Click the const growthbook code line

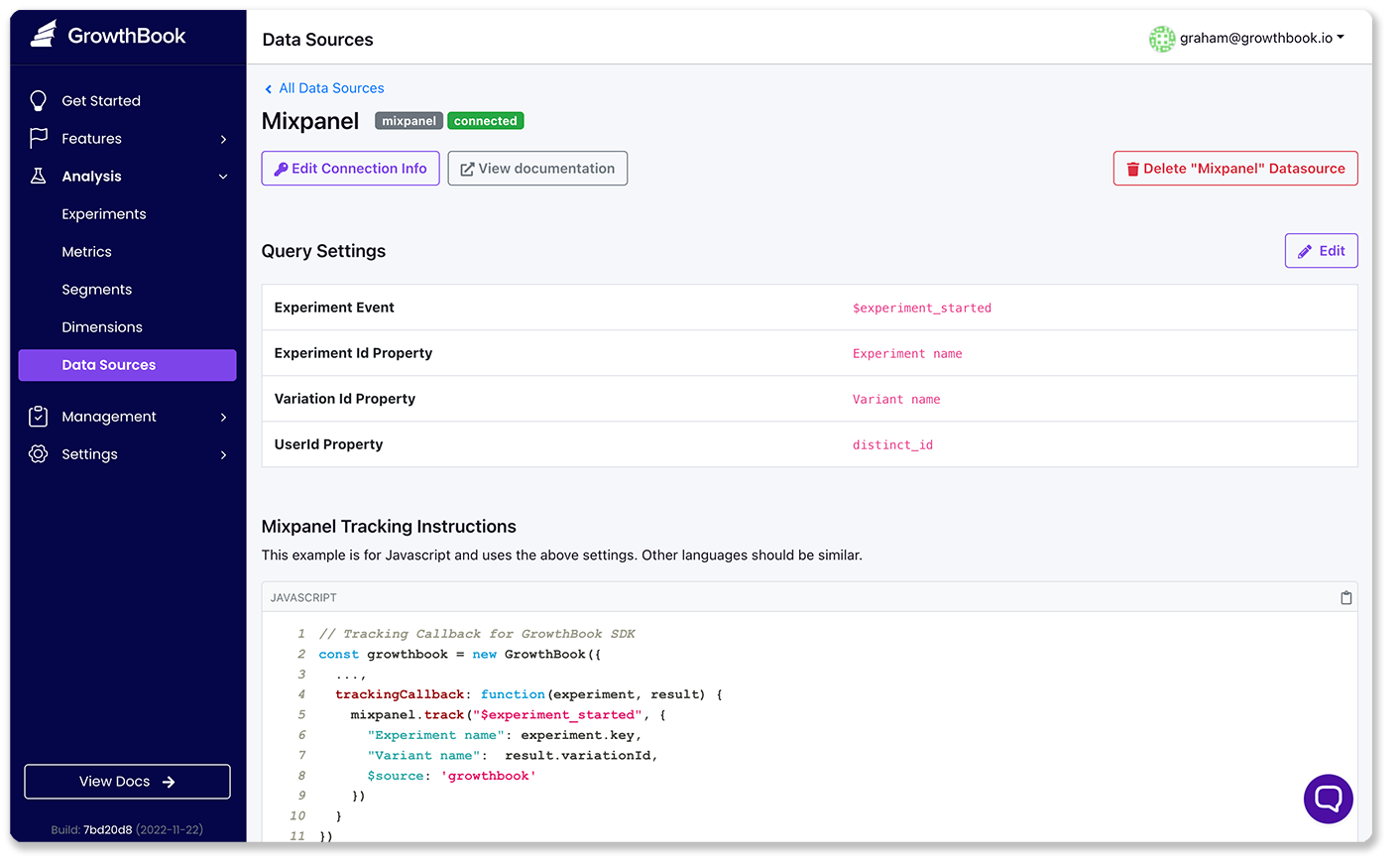(x=460, y=654)
